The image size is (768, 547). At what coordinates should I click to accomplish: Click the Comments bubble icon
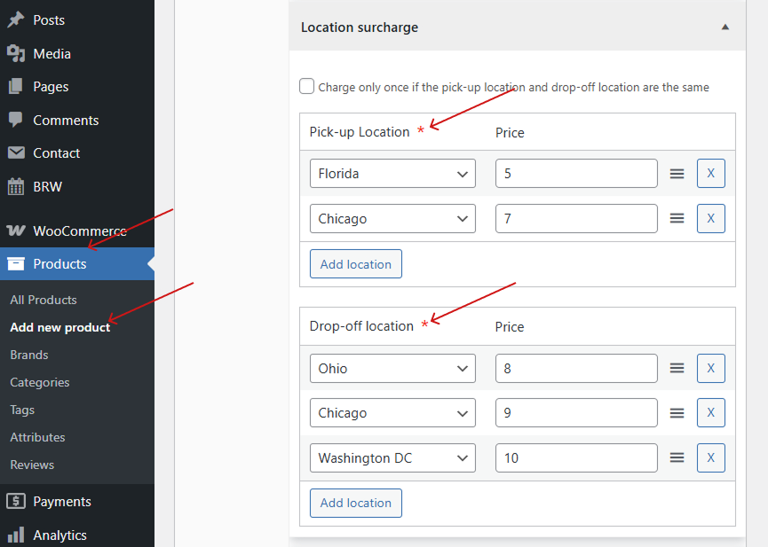point(16,120)
